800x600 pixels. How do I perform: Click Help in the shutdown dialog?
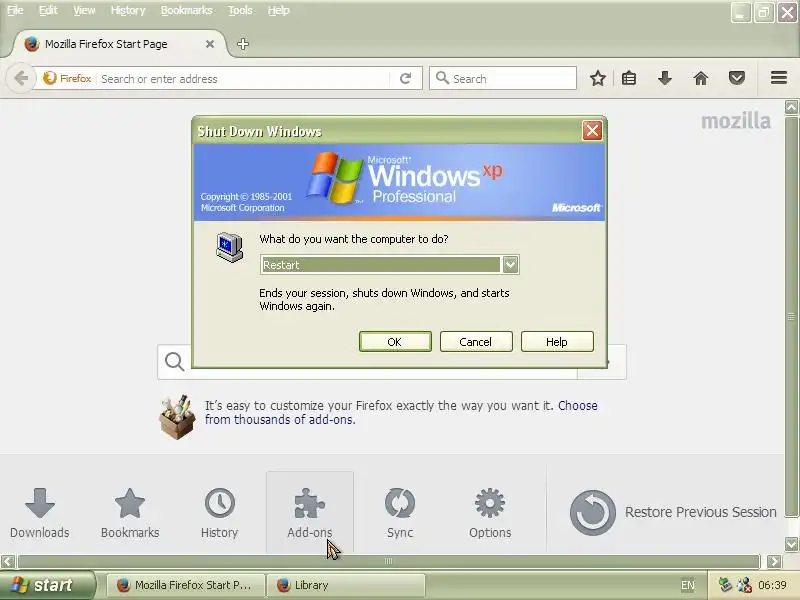[x=557, y=341]
